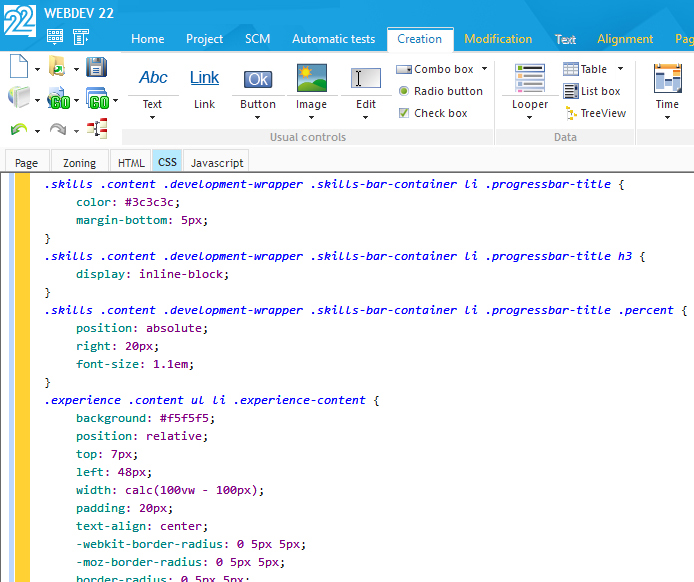Open the Text ribbon tab

pyautogui.click(x=565, y=39)
